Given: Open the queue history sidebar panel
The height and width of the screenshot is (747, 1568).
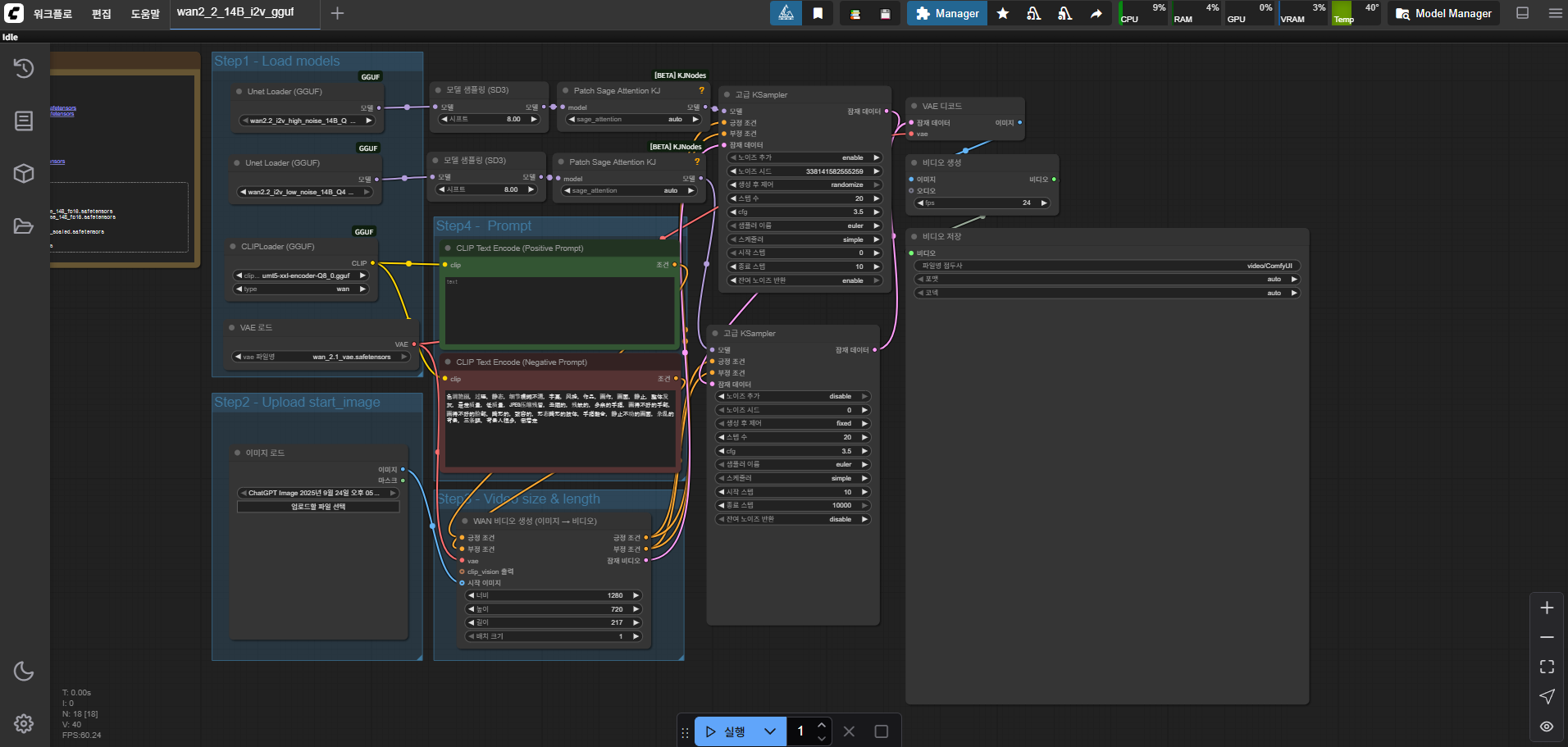Looking at the screenshot, I should coord(24,68).
